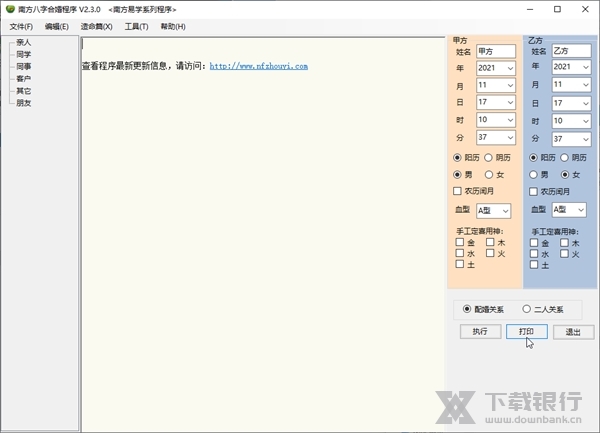
Task: Open the 造命簿(X) menu
Action: 96,27
